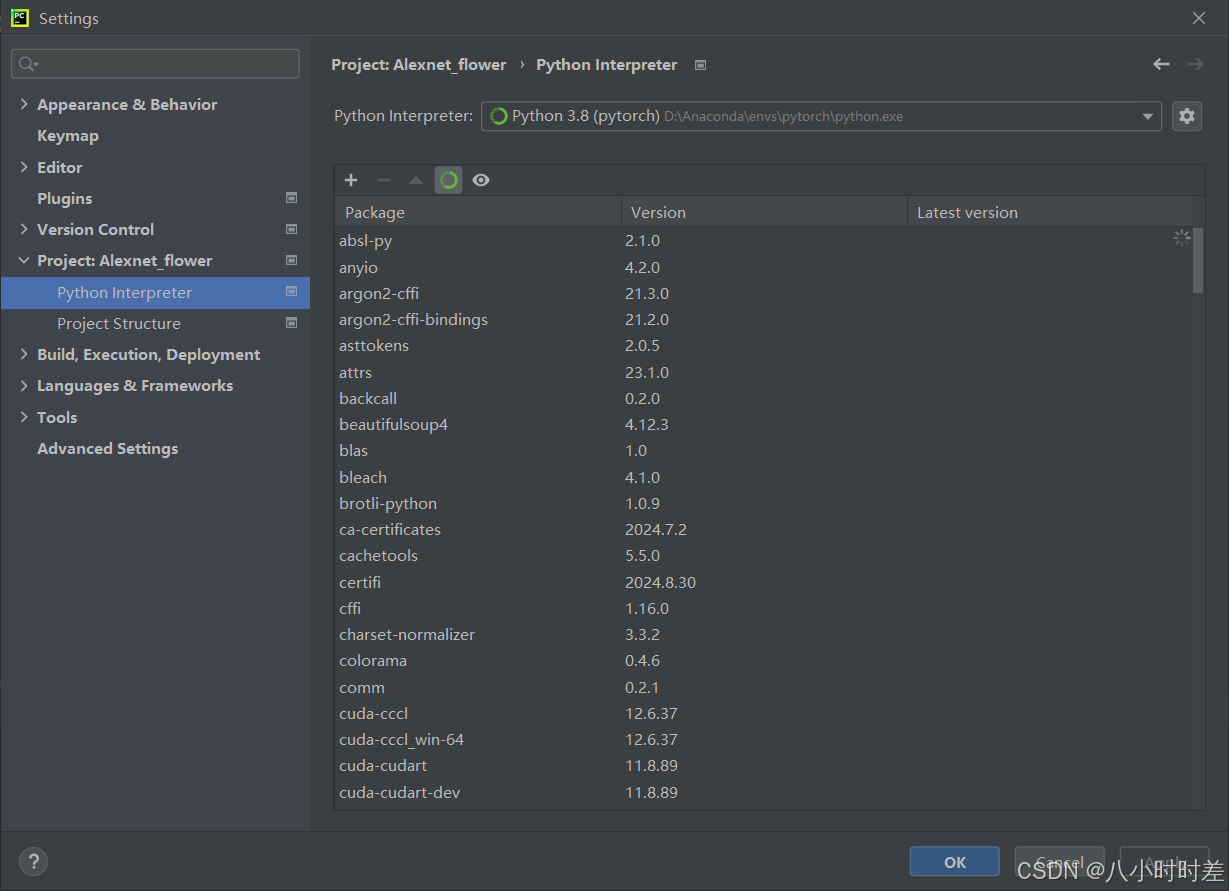The image size is (1229, 891).
Task: Sort by Package column header
Action: pos(478,212)
